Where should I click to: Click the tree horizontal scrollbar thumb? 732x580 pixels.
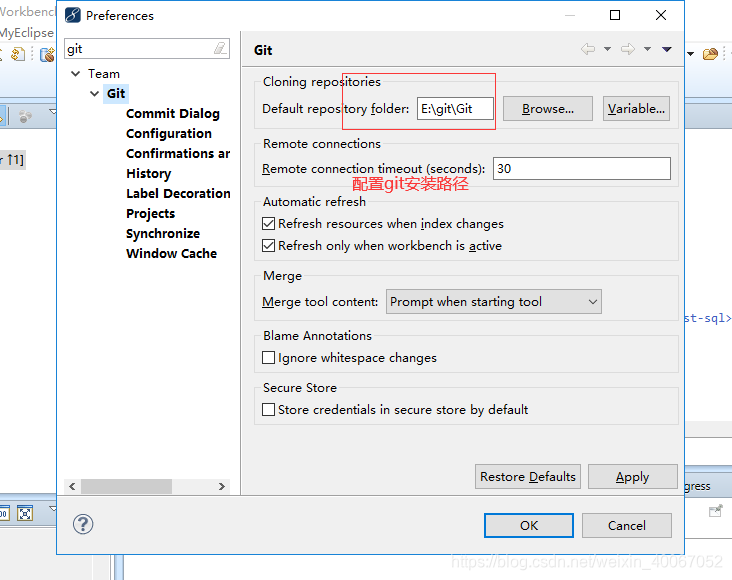pyautogui.click(x=127, y=486)
